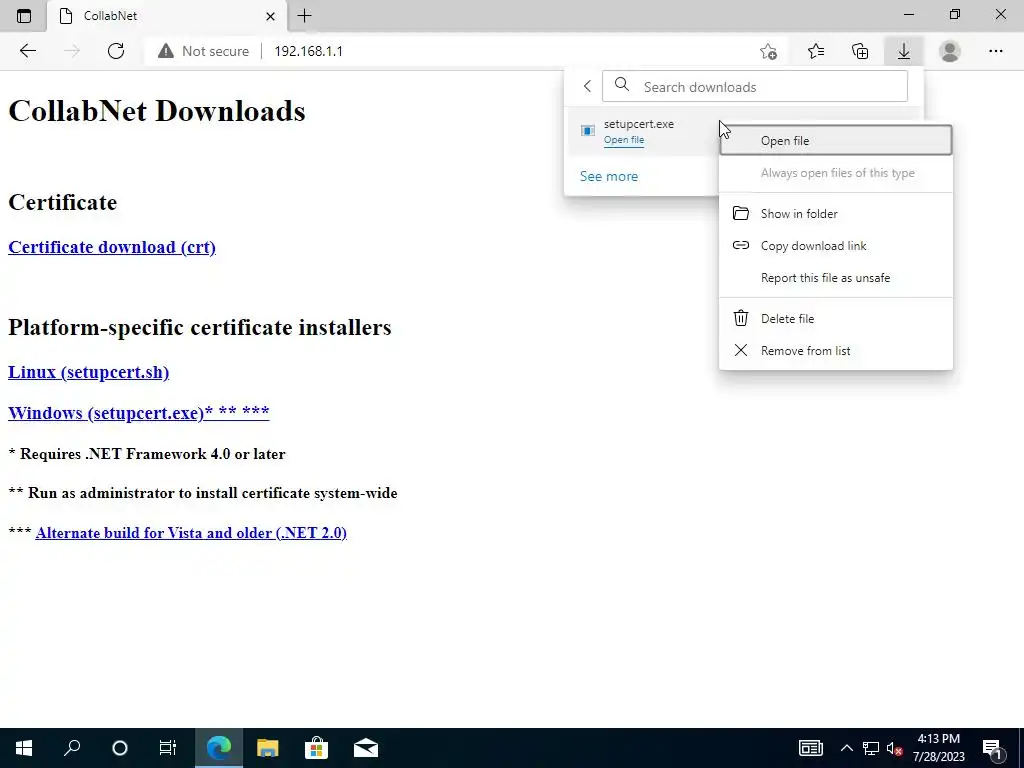Screen dimensions: 1024x768
Task: Open Microsoft Store from the taskbar
Action: (316, 748)
